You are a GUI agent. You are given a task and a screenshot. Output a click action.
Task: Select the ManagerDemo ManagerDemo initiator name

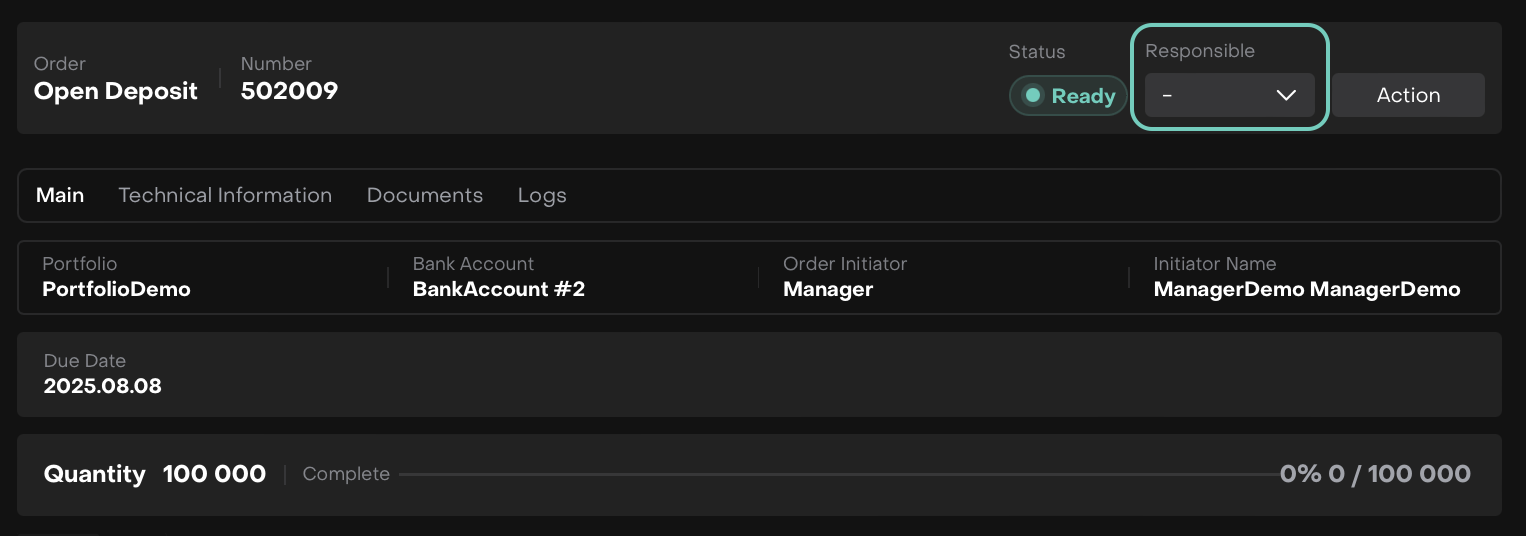[1306, 289]
